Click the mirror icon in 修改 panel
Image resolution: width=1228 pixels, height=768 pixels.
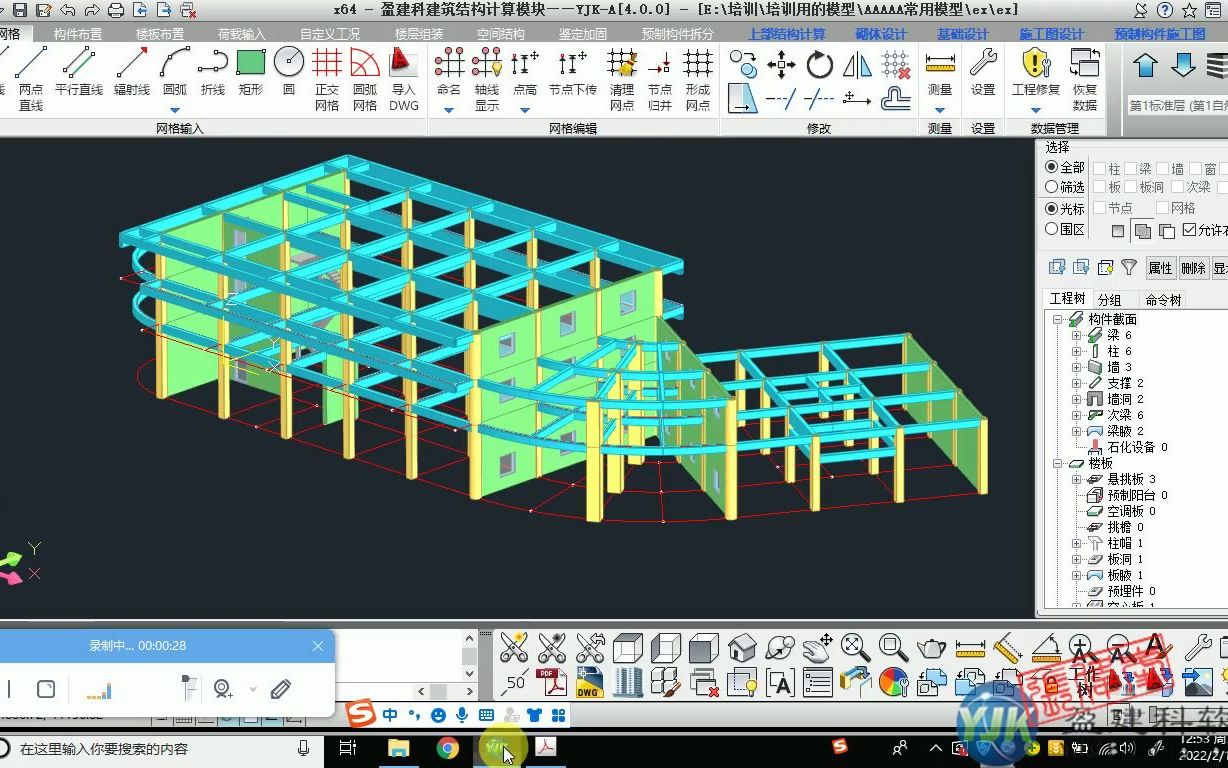[x=857, y=63]
